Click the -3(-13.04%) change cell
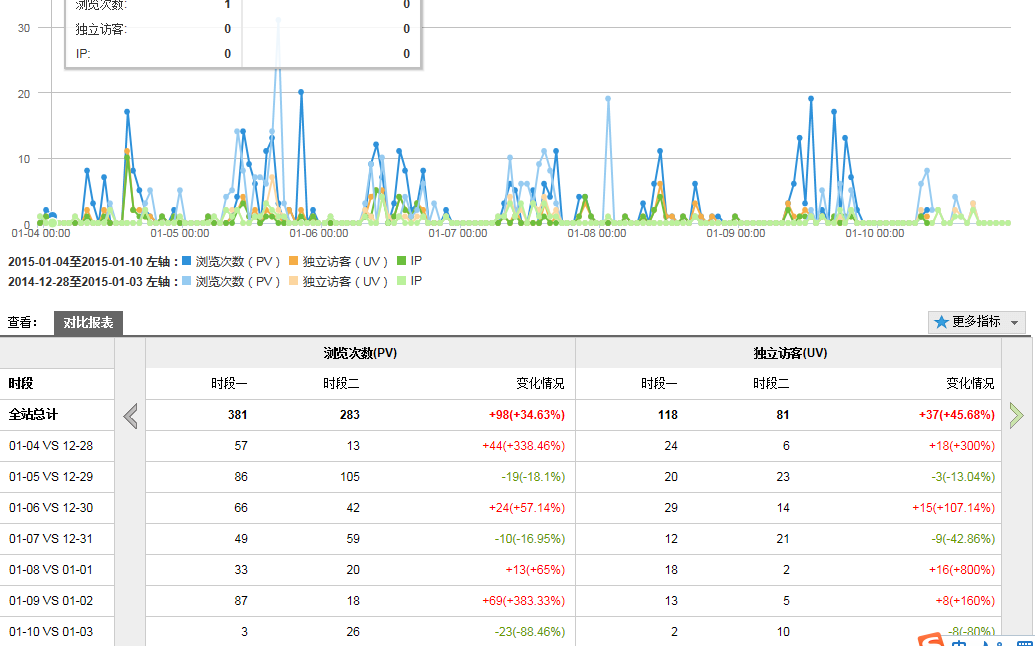This screenshot has height=646, width=1035. [x=963, y=477]
